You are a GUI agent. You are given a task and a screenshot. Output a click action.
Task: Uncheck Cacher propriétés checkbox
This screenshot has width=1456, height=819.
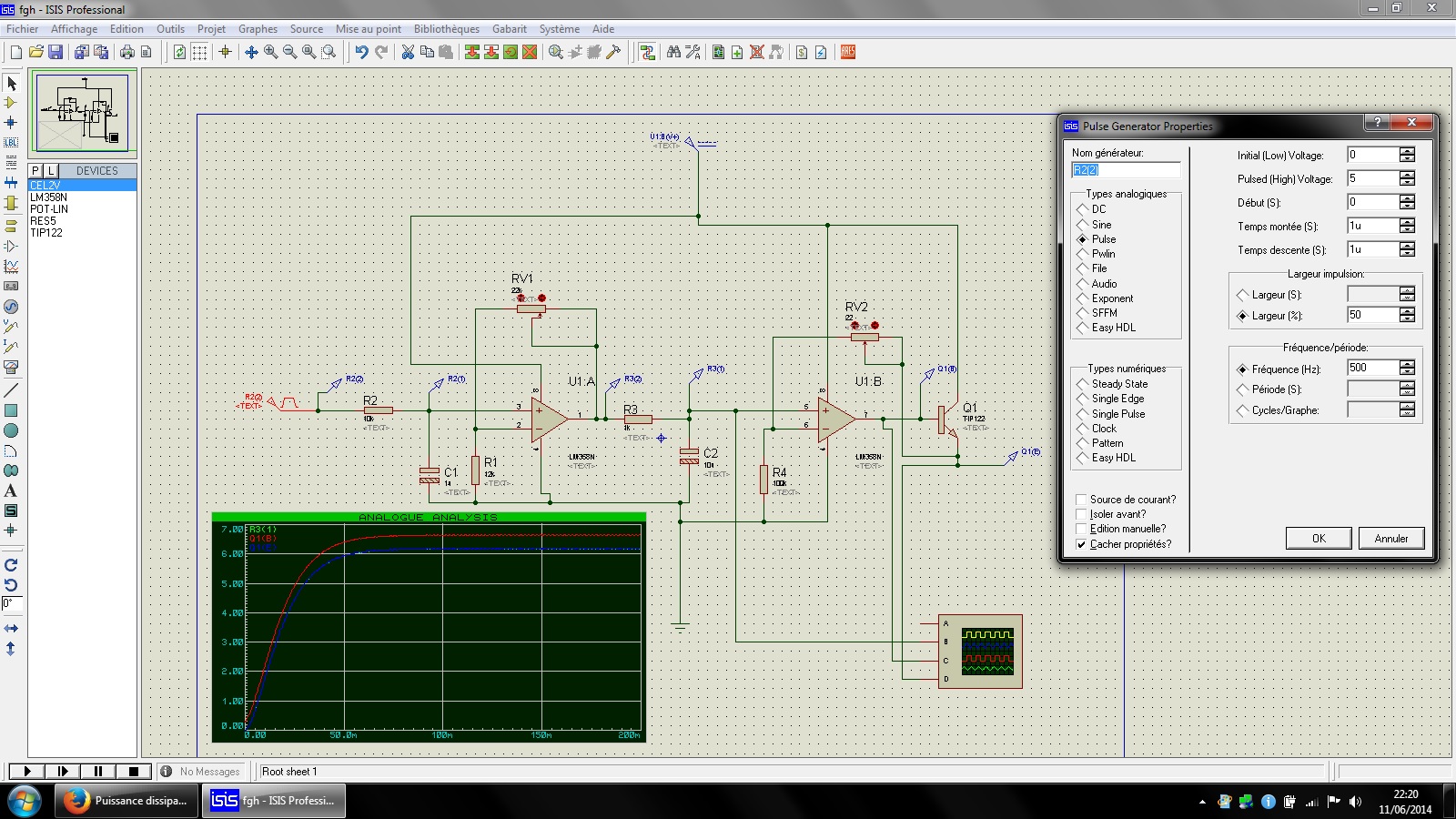click(1081, 544)
